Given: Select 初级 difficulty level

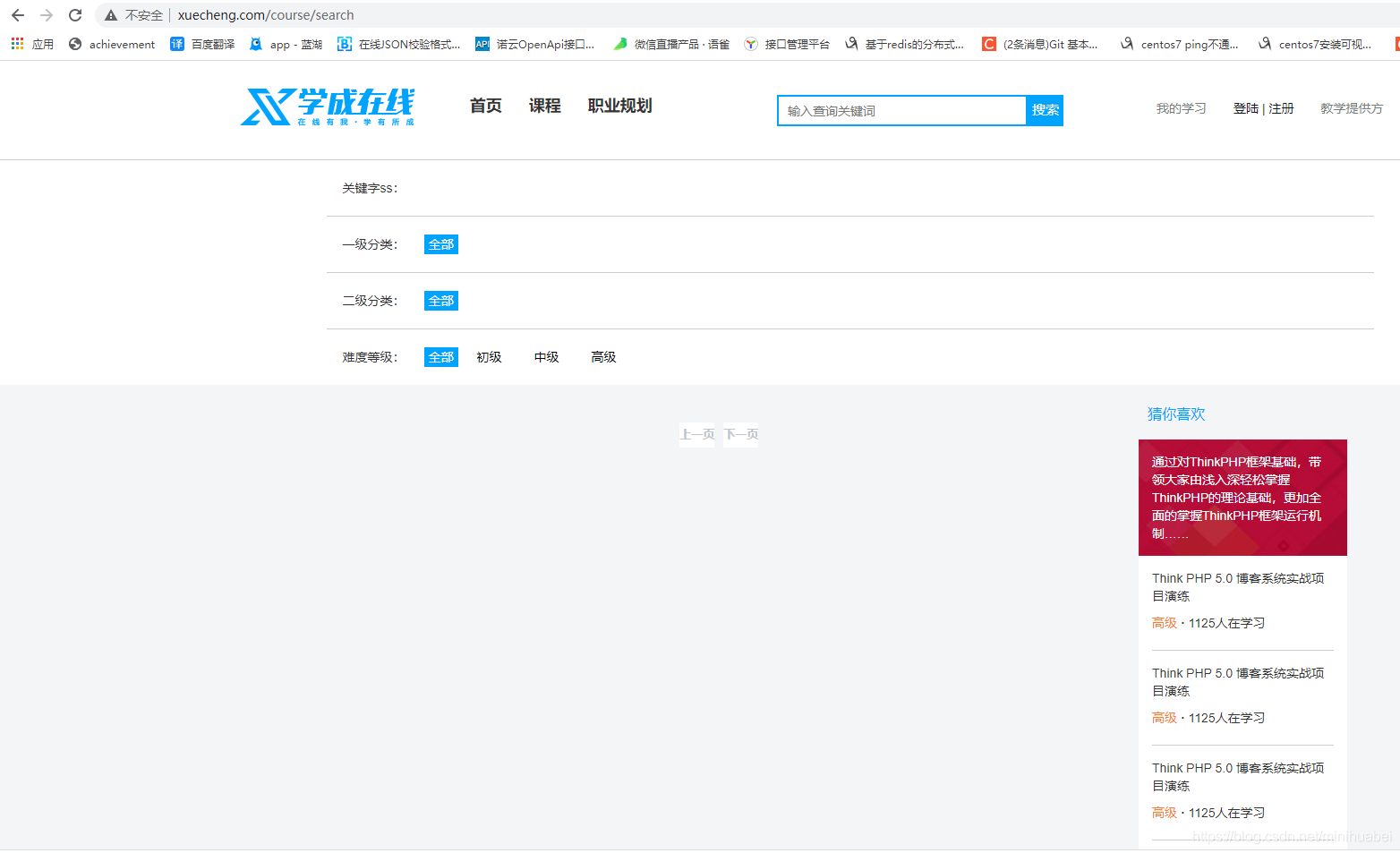Looking at the screenshot, I should [x=489, y=356].
